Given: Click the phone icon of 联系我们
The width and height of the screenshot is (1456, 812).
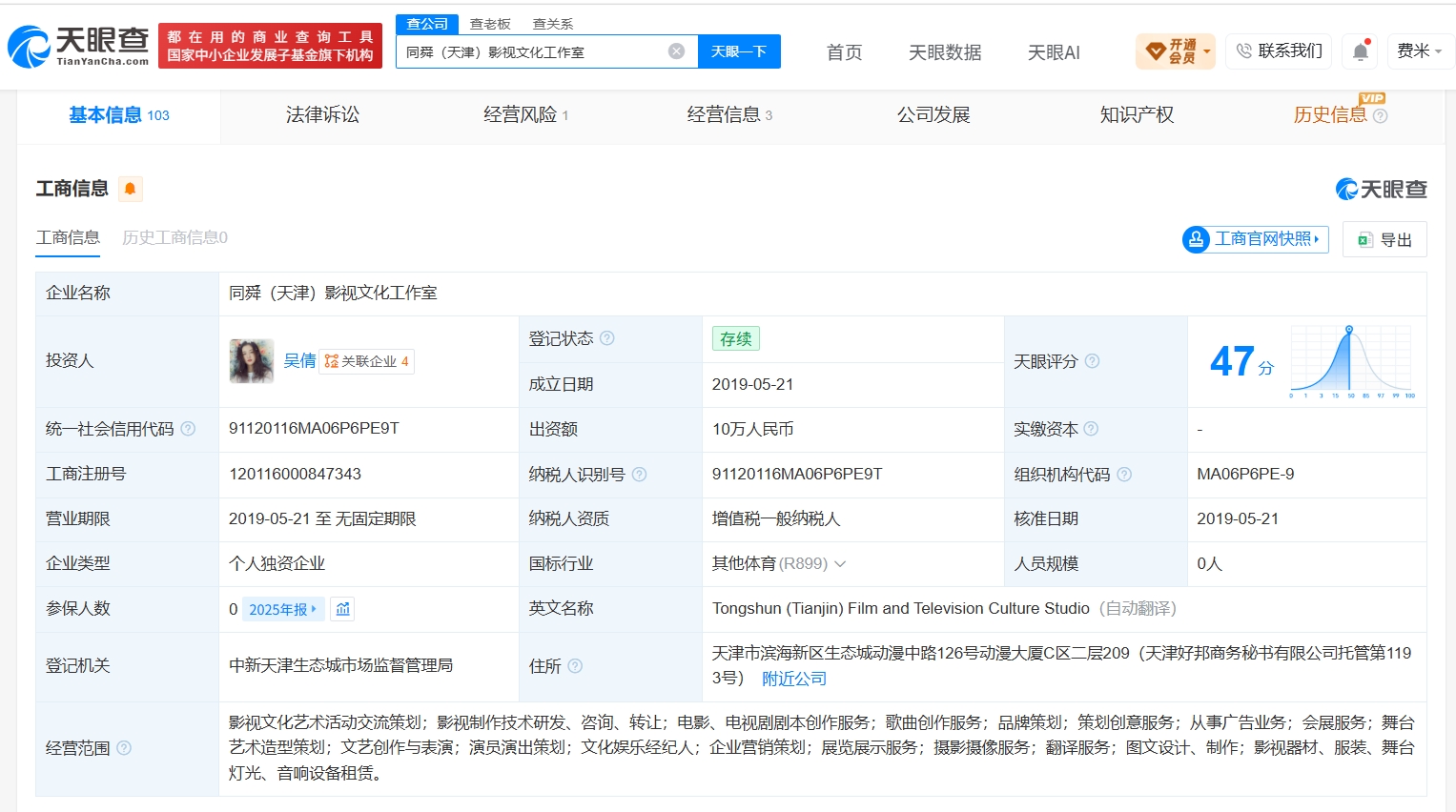Looking at the screenshot, I should point(1243,51).
